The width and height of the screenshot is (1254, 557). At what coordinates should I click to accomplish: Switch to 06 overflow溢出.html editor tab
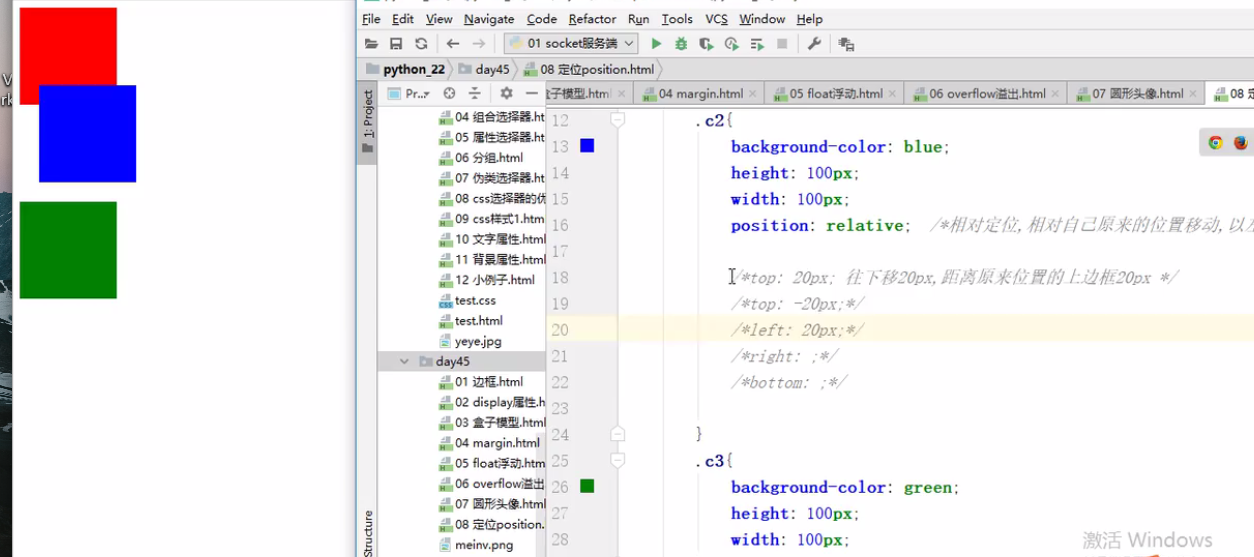(987, 93)
